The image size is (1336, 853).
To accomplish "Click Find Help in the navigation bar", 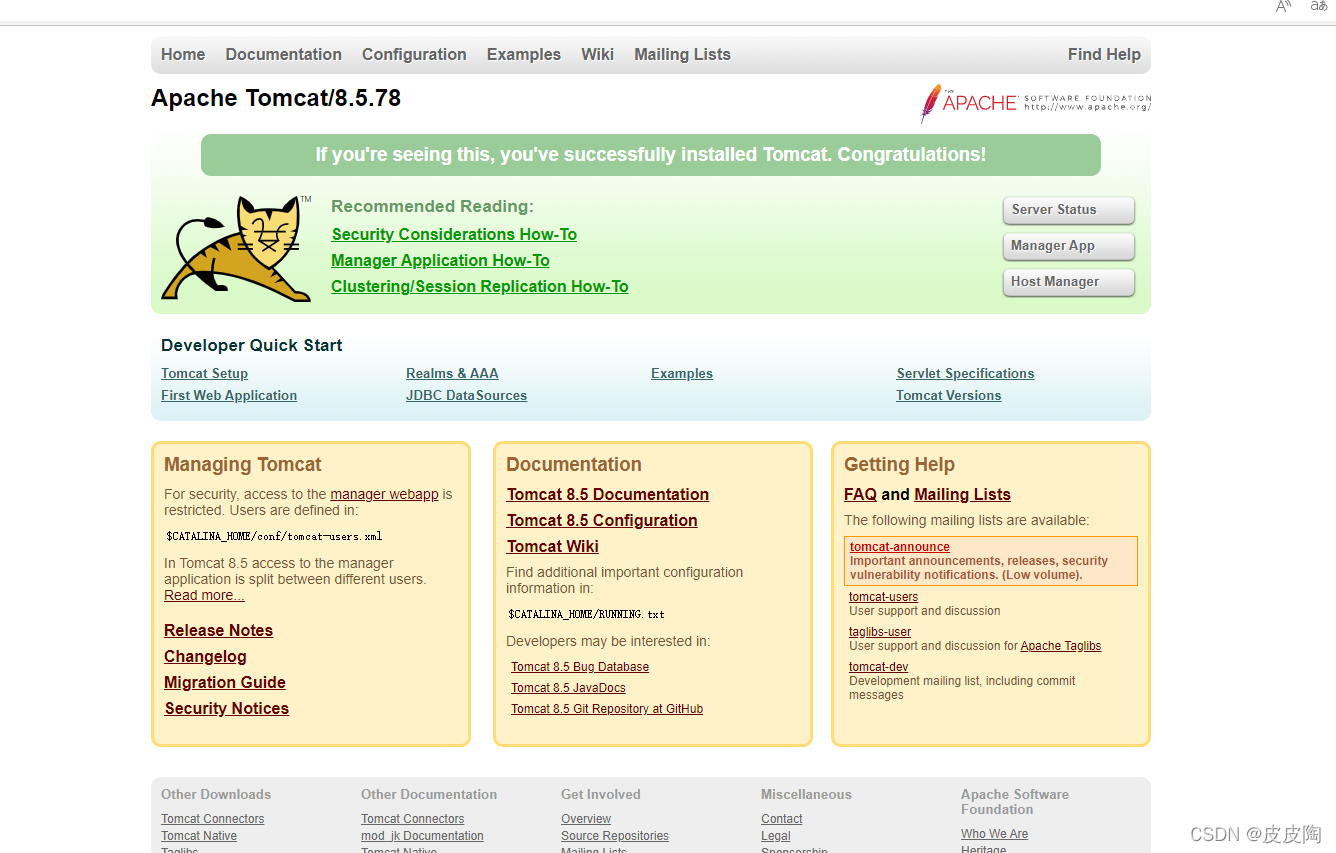I will (x=1104, y=55).
